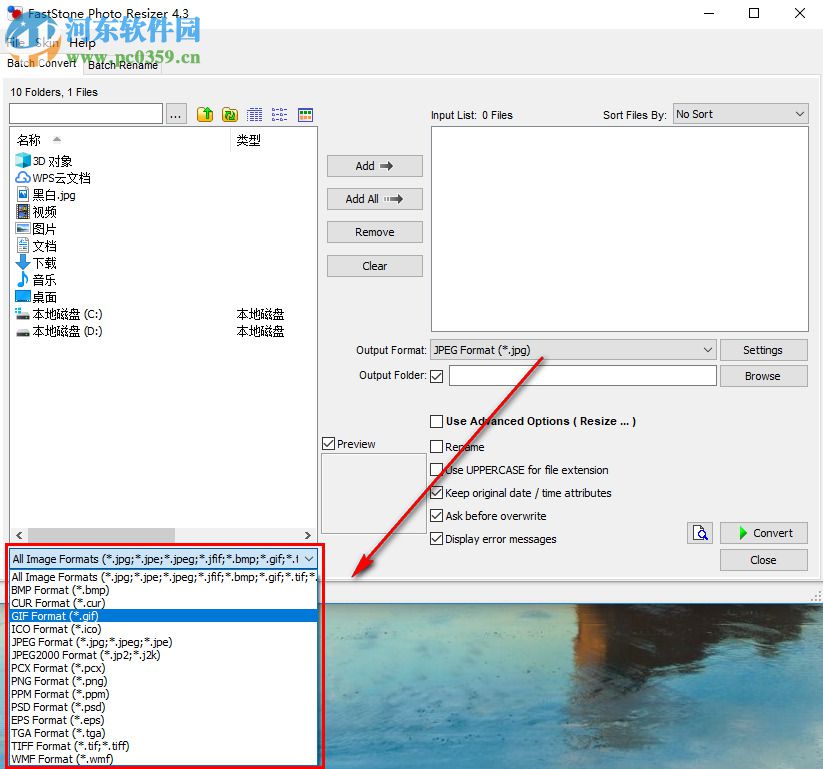Select the 视频 folder
Viewport: 823px width, 769px height.
tap(36, 212)
